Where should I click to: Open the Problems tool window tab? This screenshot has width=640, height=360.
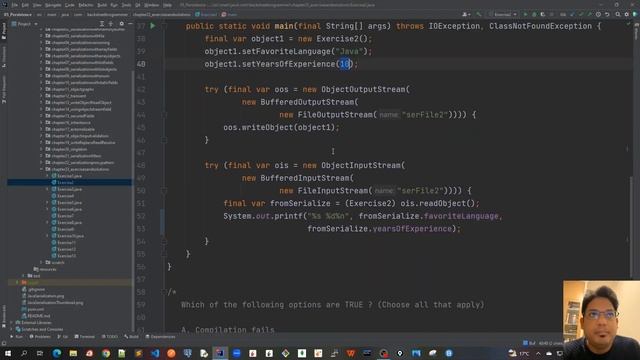(40, 337)
